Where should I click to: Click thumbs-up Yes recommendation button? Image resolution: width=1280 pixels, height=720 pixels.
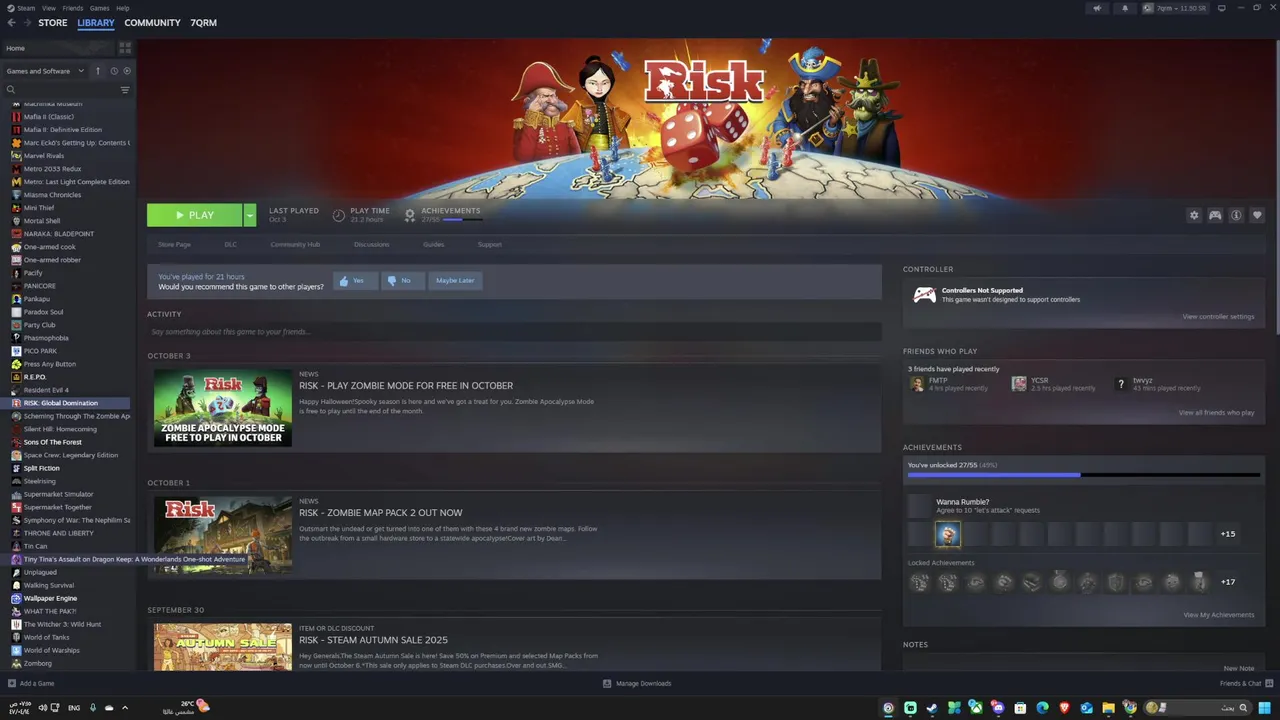click(355, 281)
